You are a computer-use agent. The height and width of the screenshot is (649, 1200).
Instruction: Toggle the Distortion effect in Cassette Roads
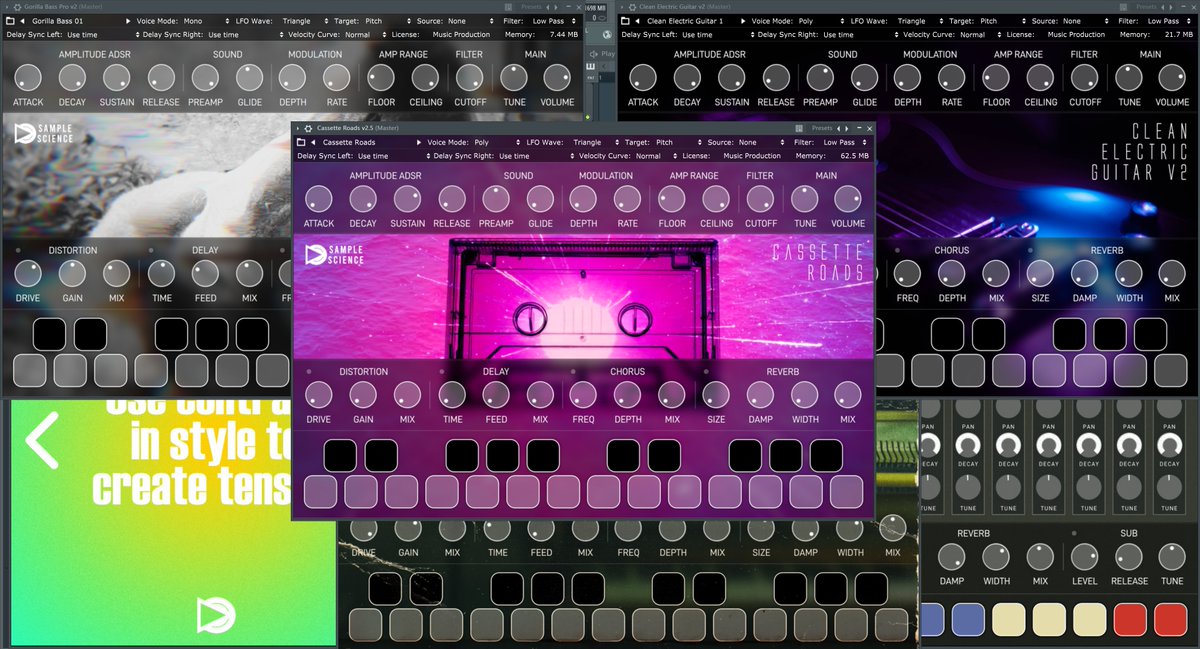(309, 372)
